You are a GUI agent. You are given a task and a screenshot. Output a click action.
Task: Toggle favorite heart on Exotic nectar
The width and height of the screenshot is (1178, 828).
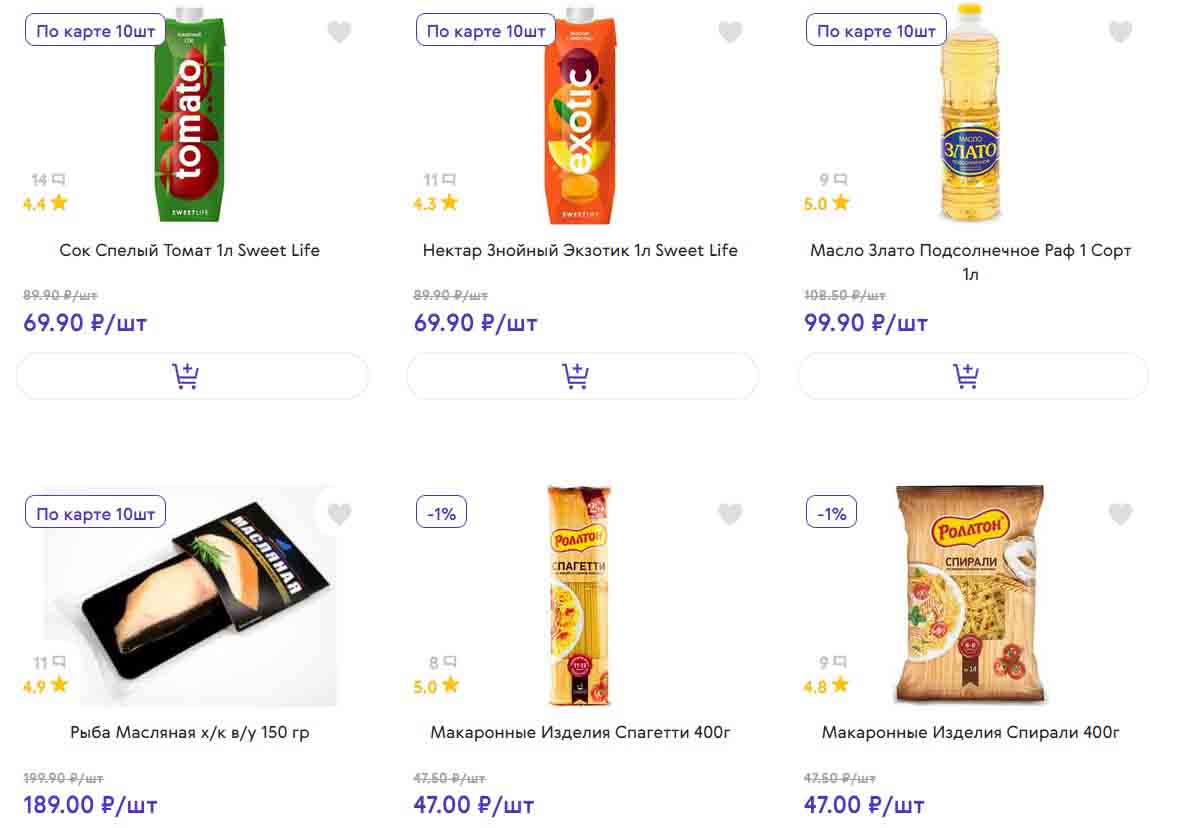(730, 32)
